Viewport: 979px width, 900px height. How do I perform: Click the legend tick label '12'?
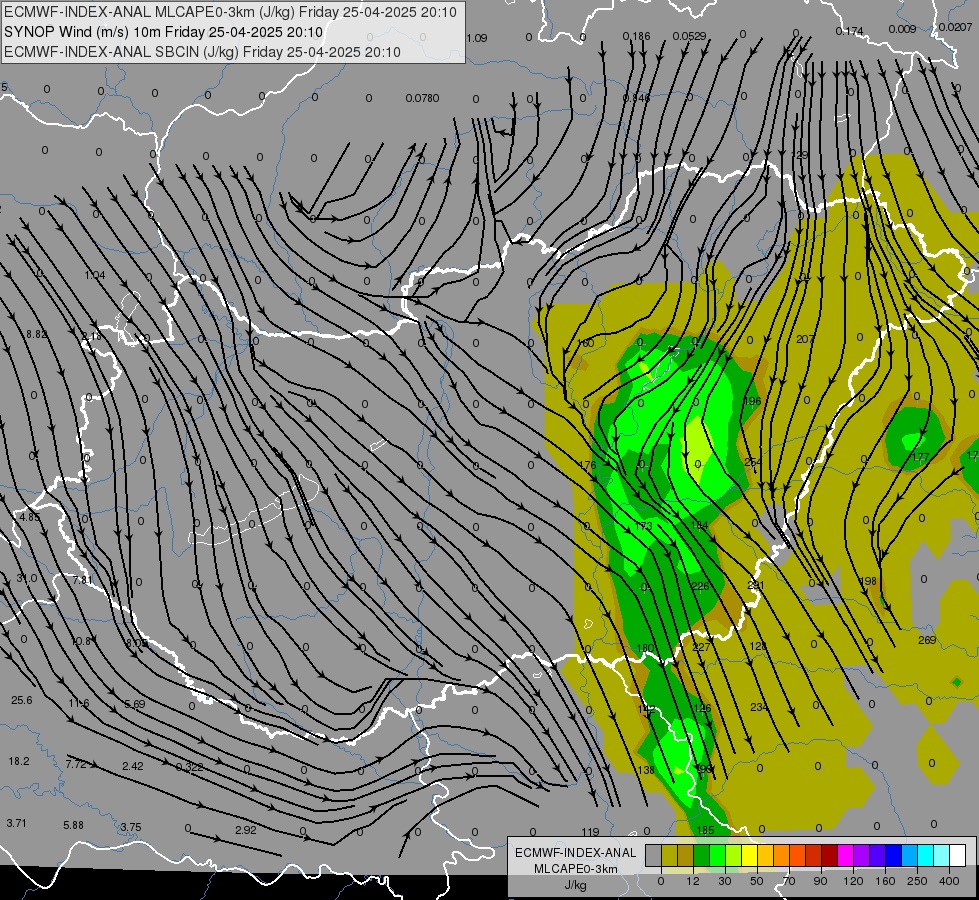pos(692,881)
